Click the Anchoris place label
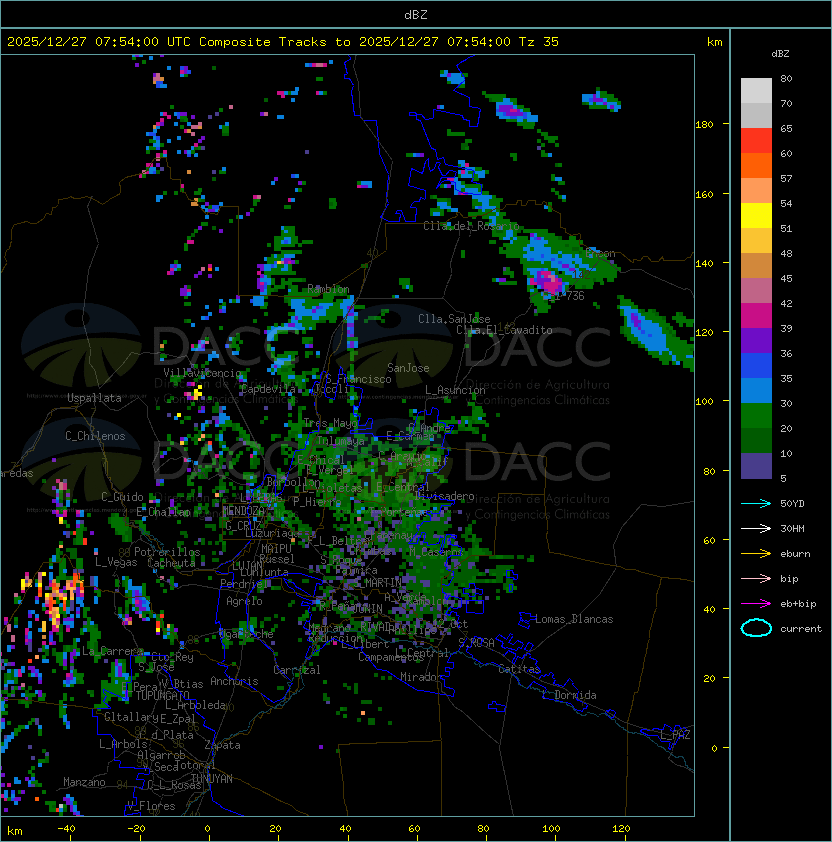832x842 pixels. point(234,681)
